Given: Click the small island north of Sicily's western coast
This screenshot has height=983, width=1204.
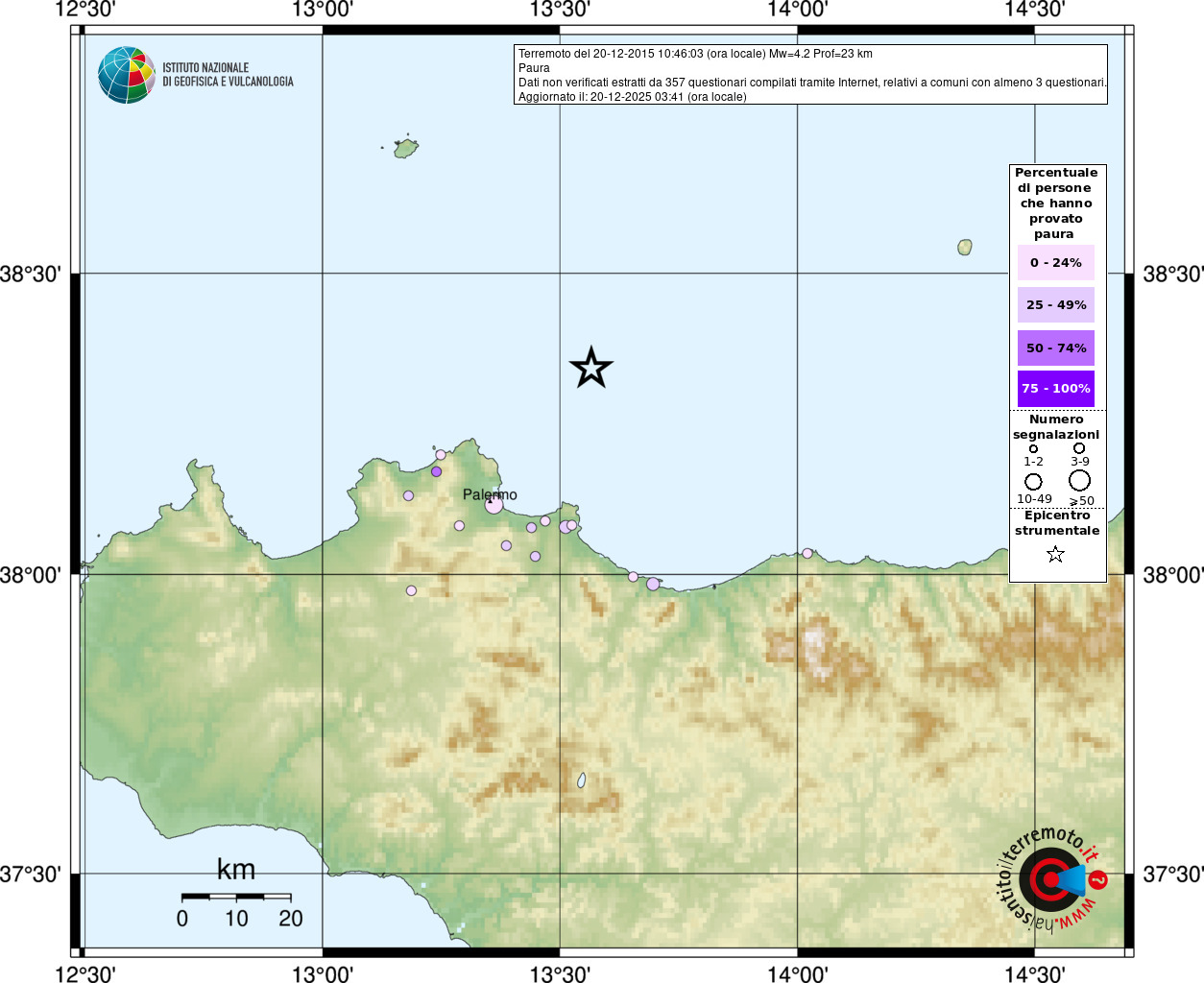Looking at the screenshot, I should 405,148.
